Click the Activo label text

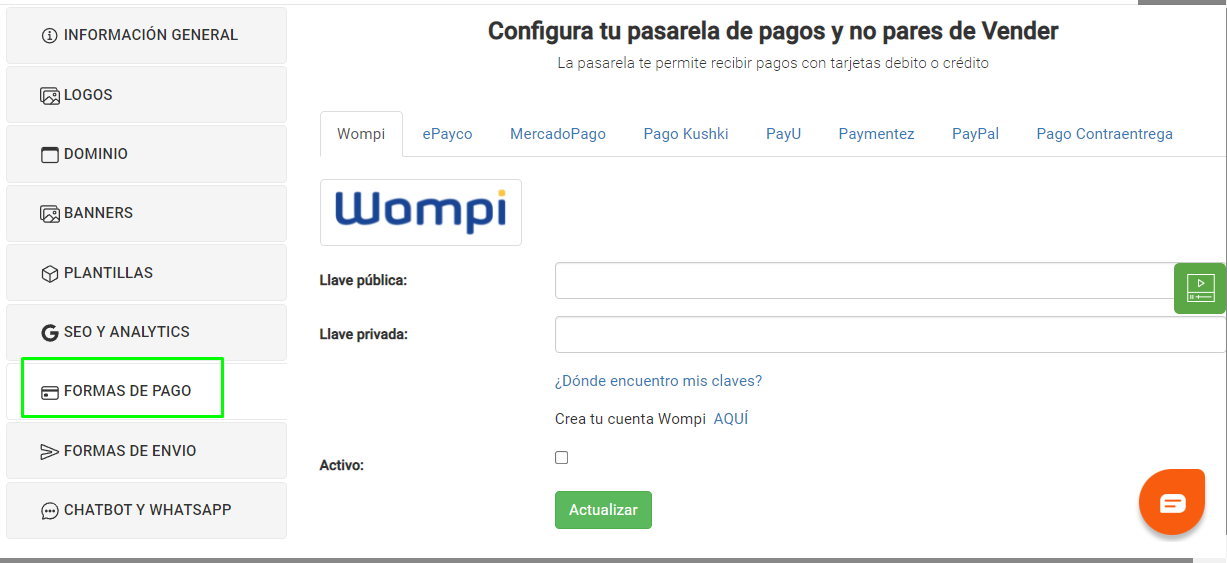342,466
